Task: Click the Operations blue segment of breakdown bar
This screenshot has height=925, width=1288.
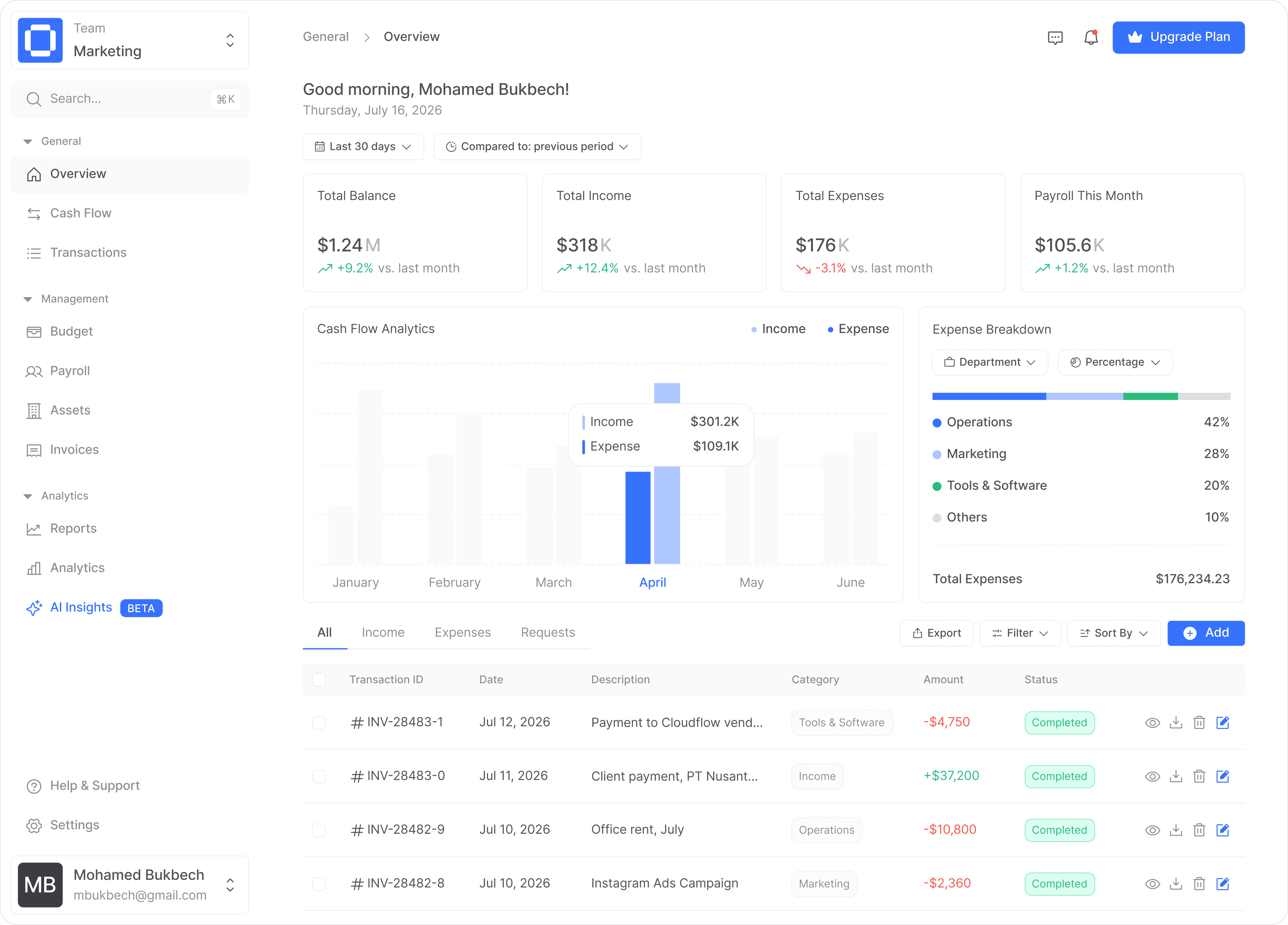Action: tap(989, 396)
